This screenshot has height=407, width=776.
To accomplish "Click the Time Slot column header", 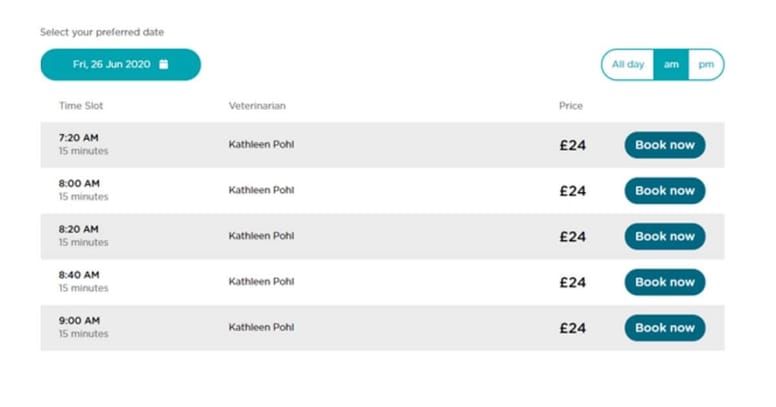I will click(81, 106).
